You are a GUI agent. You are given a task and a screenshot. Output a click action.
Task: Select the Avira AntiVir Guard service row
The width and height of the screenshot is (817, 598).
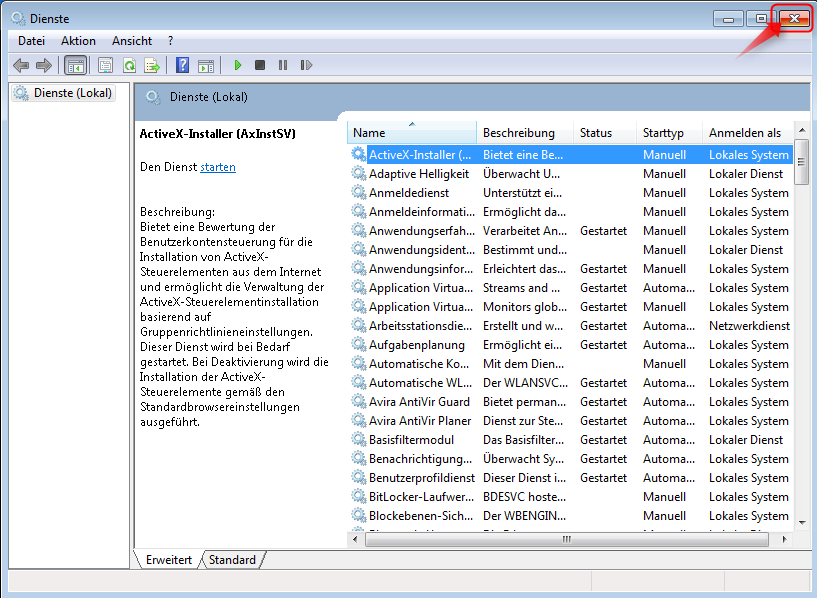(420, 401)
